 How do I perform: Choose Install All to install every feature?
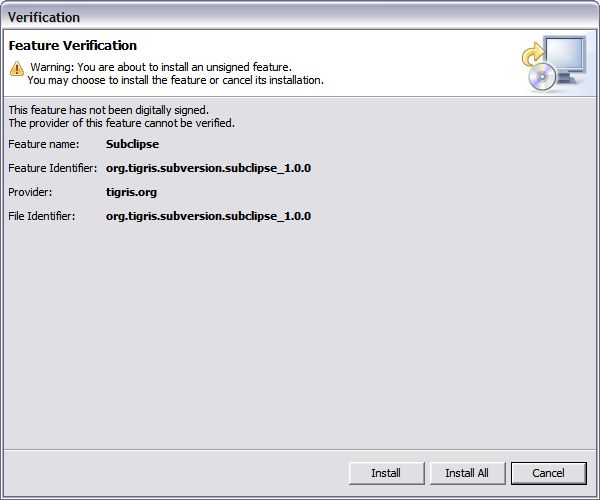467,473
